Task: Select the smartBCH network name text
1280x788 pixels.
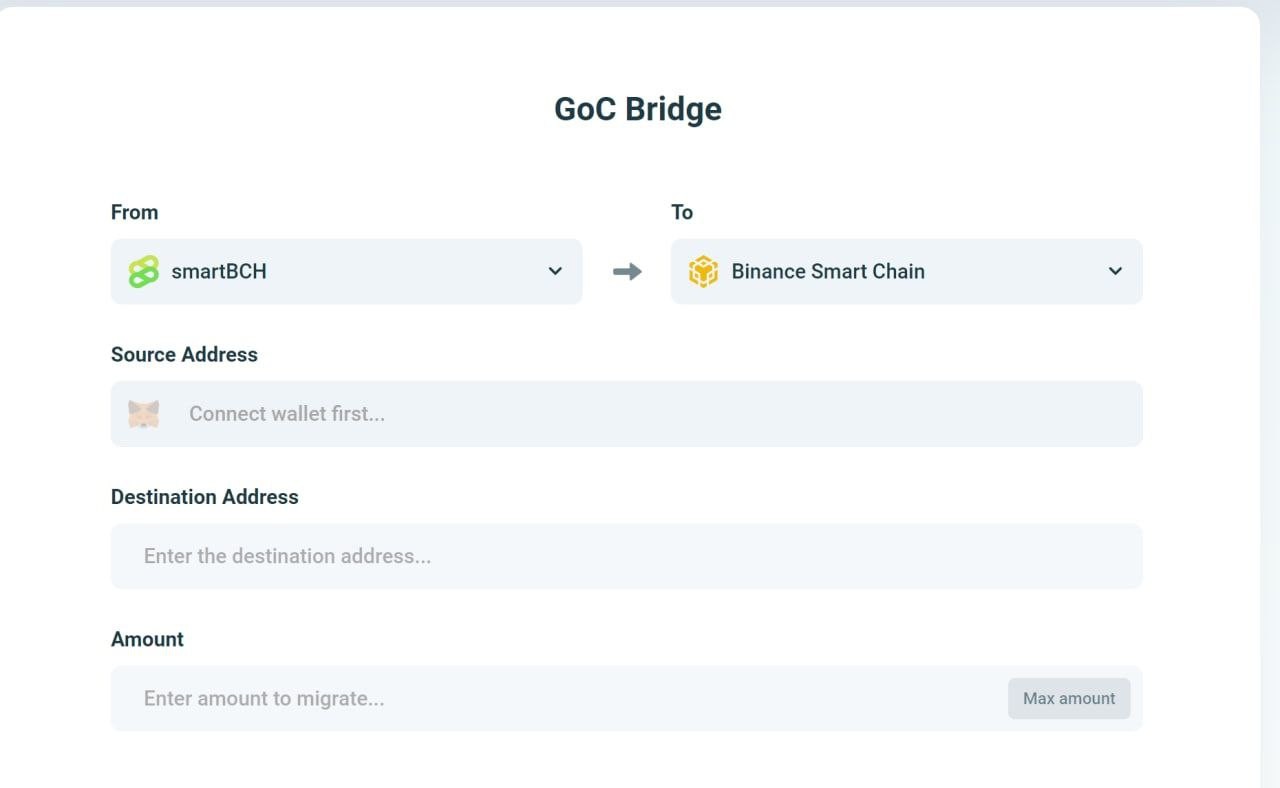Action: (x=219, y=271)
